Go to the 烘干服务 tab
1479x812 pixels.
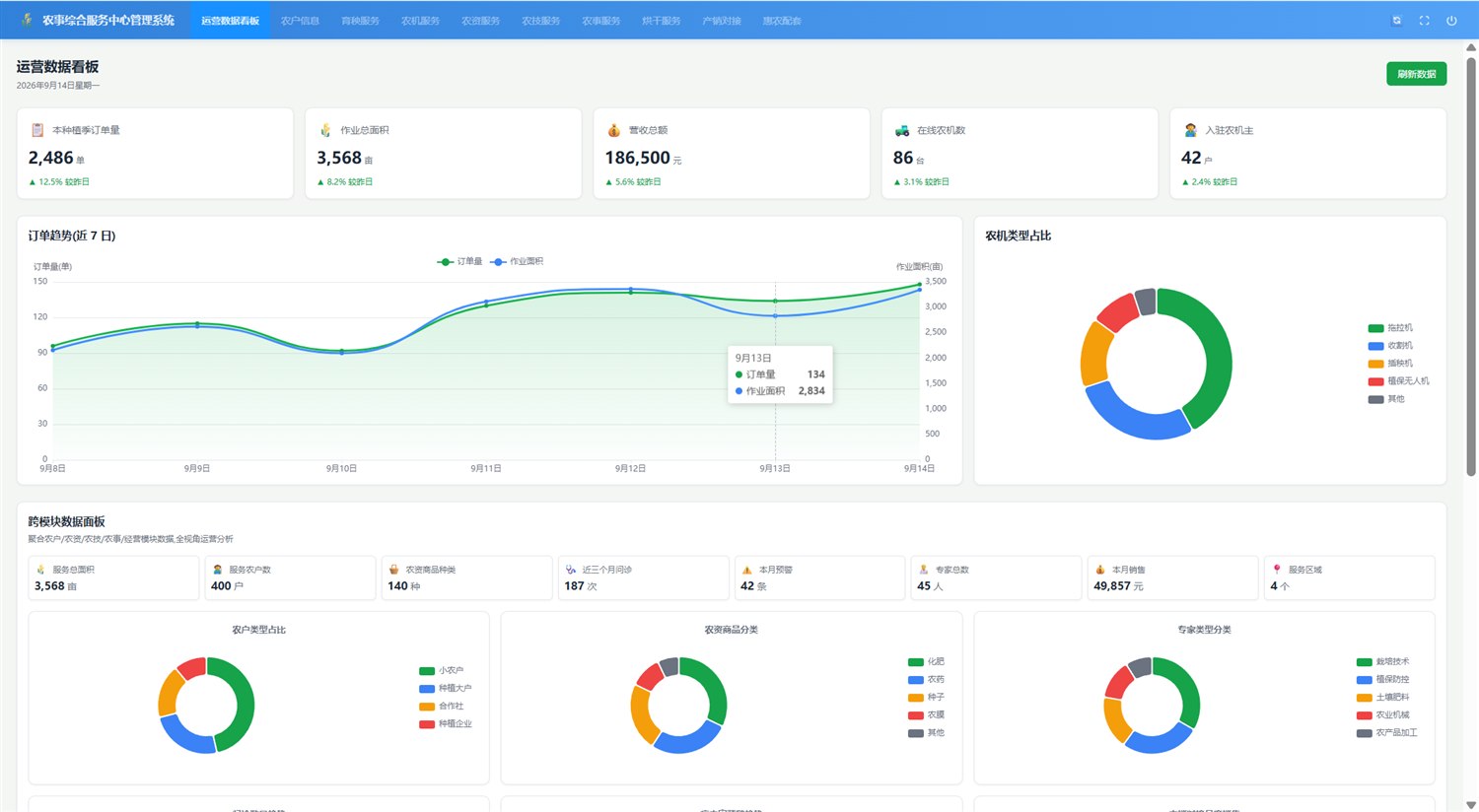coord(661,21)
